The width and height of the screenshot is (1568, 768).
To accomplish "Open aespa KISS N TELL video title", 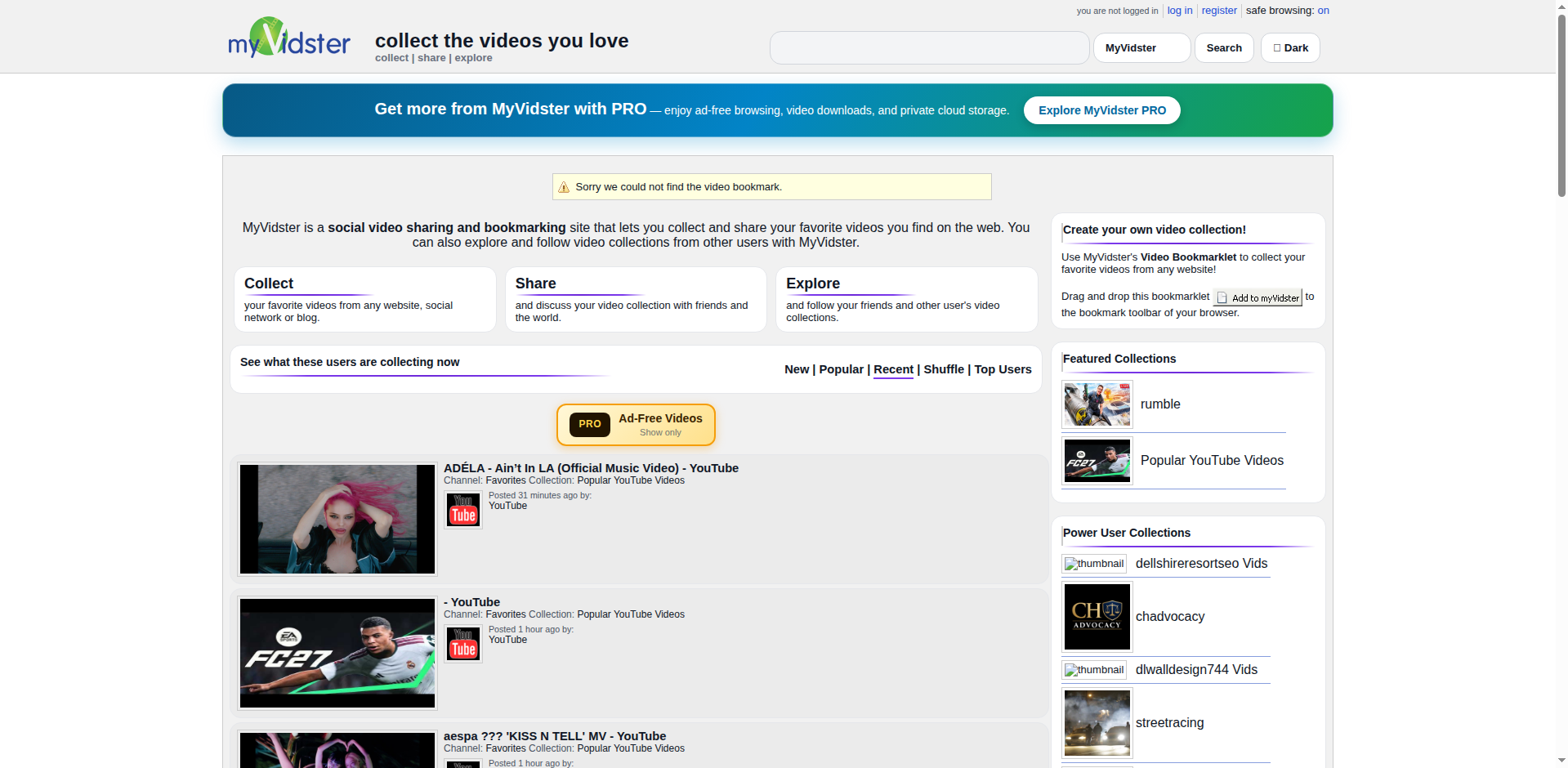I will pyautogui.click(x=555, y=736).
